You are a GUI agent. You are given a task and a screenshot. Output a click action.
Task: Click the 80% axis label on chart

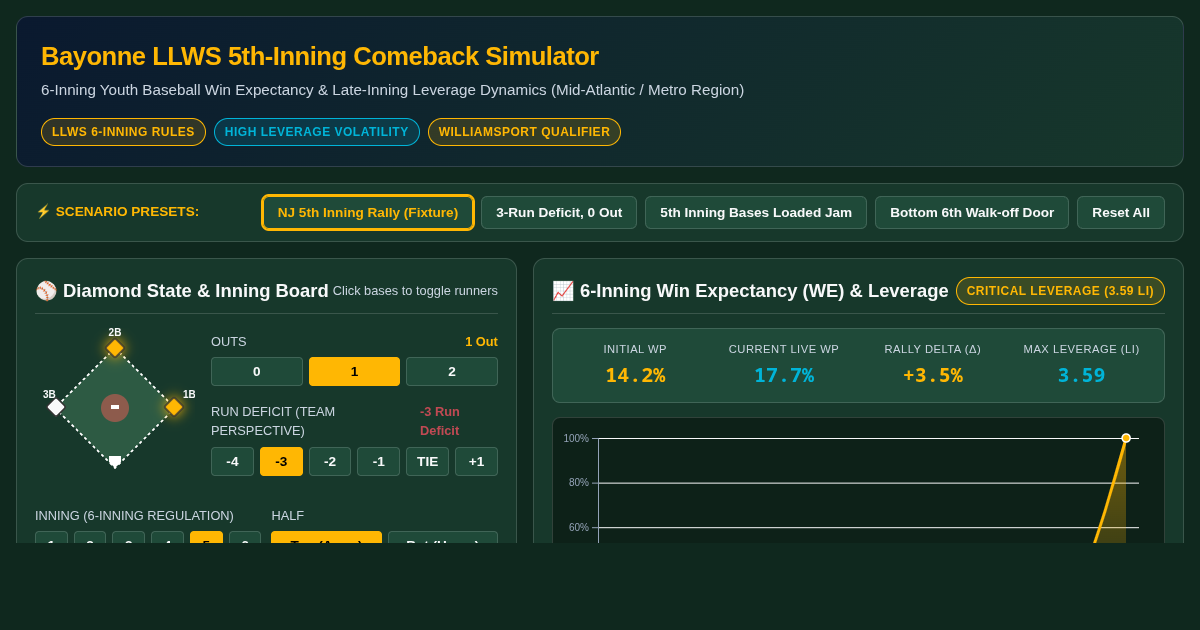click(x=579, y=483)
